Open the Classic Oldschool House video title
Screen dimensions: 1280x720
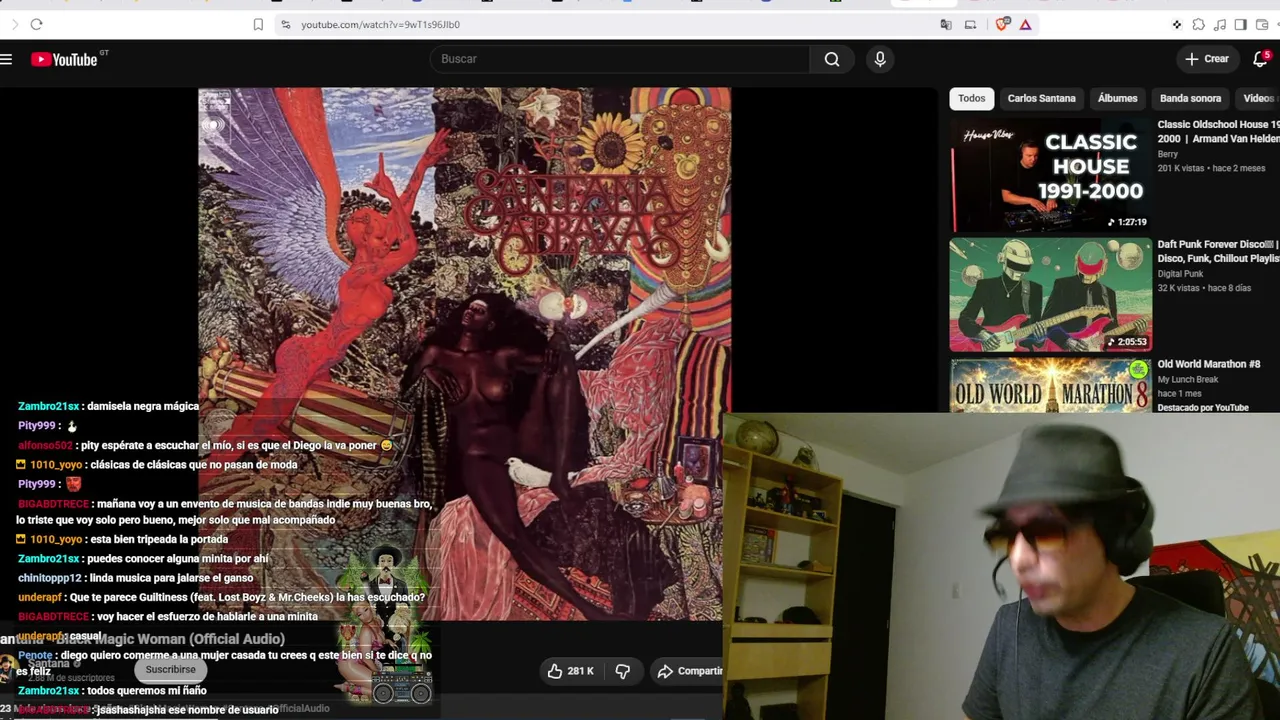1218,132
